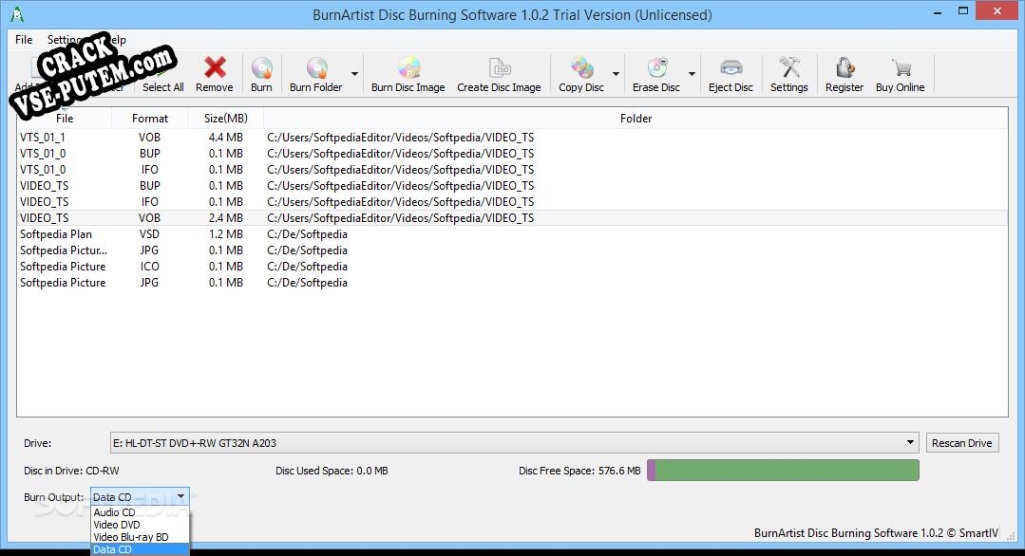The height and width of the screenshot is (556, 1025).
Task: Sort by the Folder column header
Action: point(635,118)
